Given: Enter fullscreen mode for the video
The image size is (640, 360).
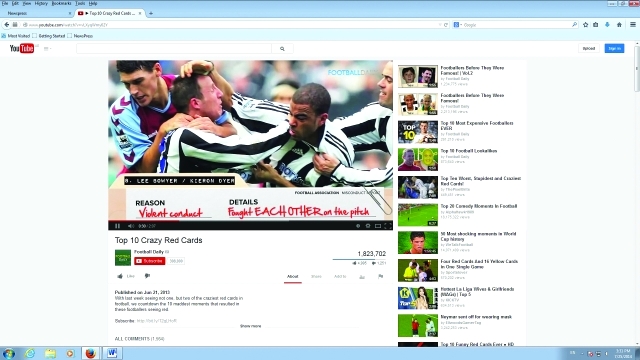Looking at the screenshot, I should pos(388,226).
